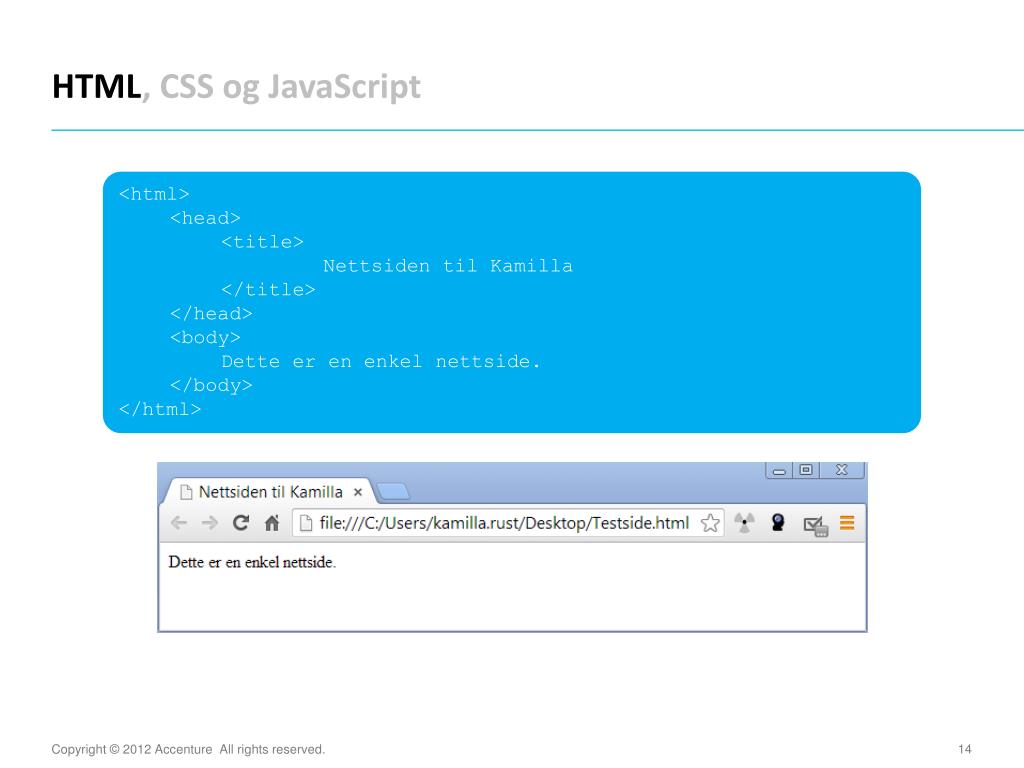This screenshot has width=1024, height=768.
Task: Close the Nettsiden til Kamilla tab
Action: click(x=358, y=492)
